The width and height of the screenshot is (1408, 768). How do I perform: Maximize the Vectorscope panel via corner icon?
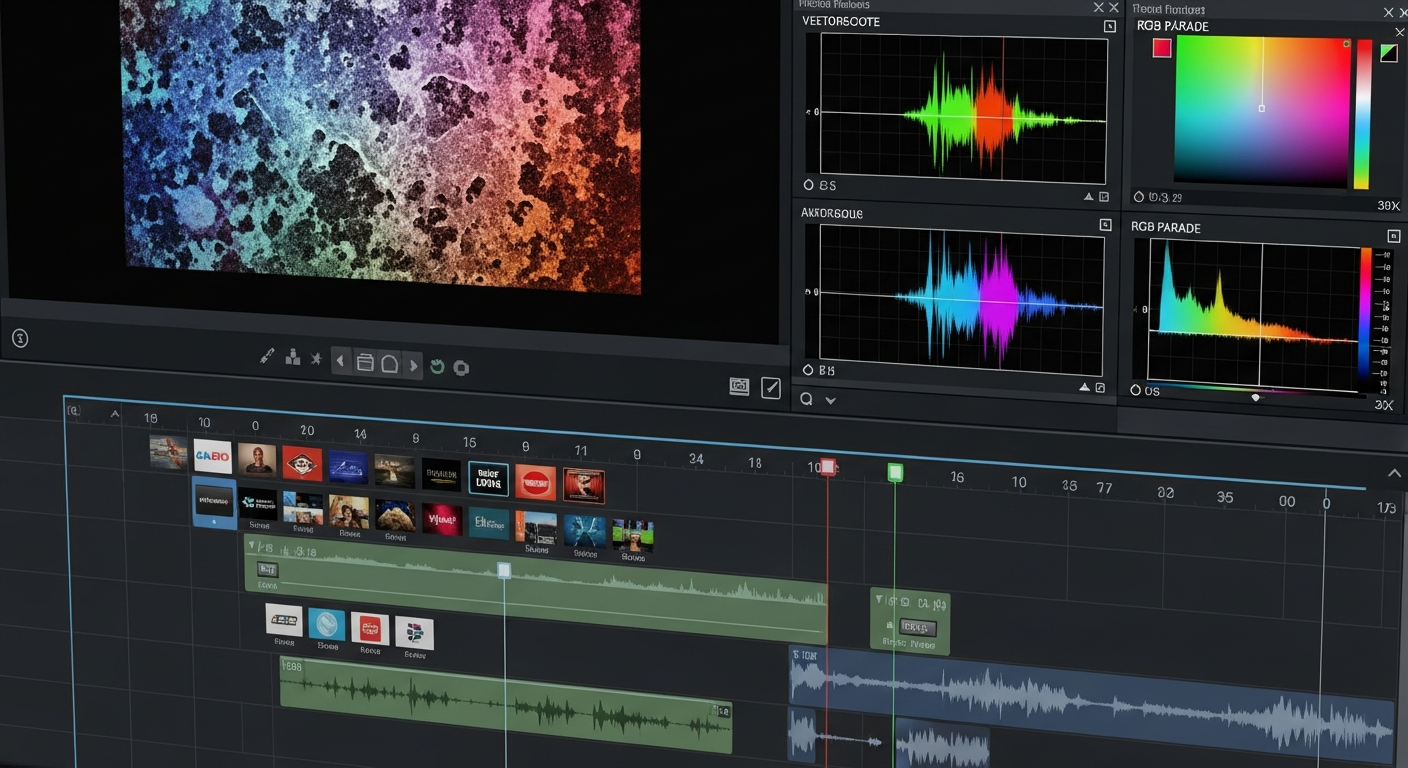[1109, 27]
